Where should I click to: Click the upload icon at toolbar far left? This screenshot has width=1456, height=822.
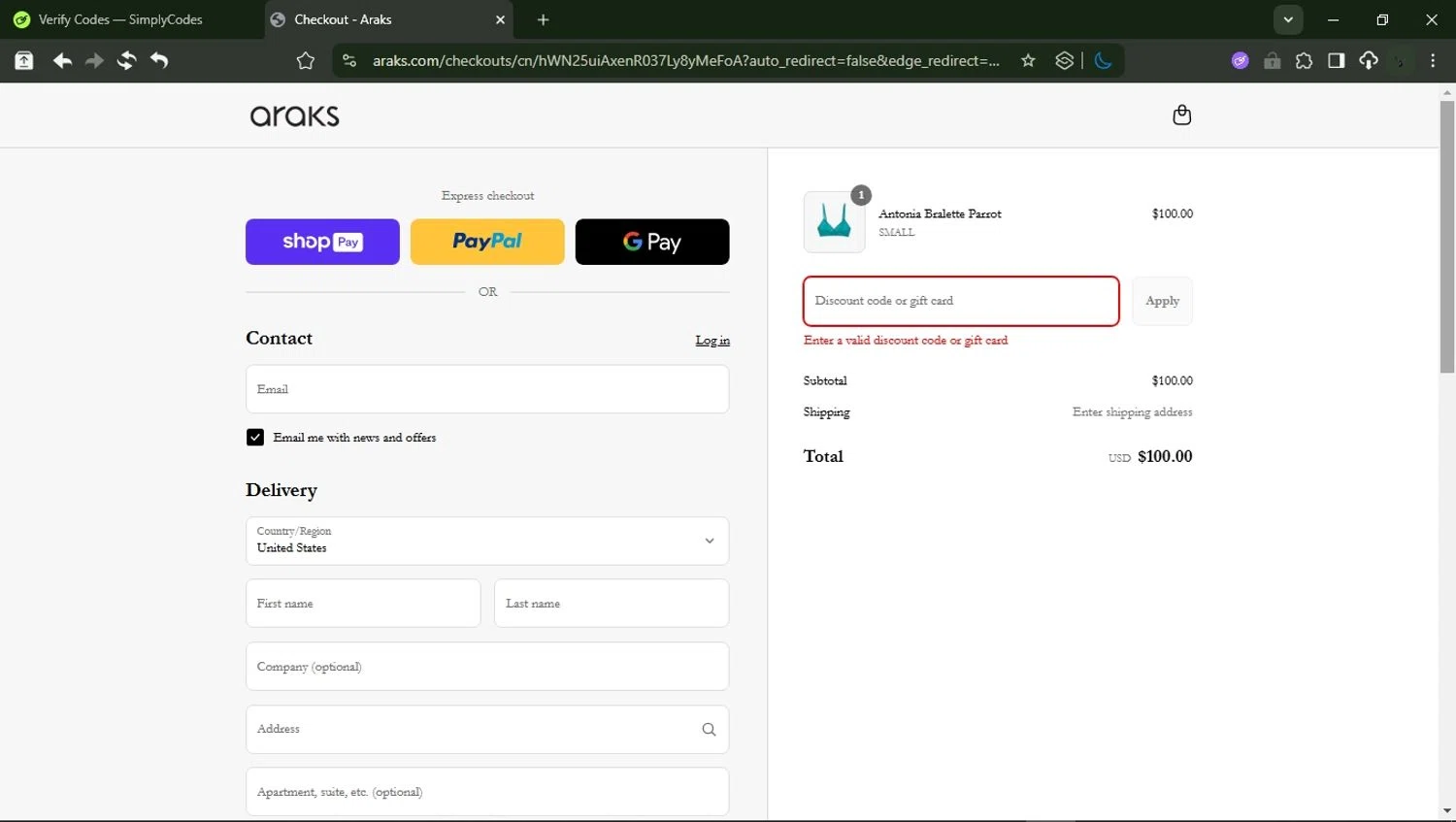24,61
